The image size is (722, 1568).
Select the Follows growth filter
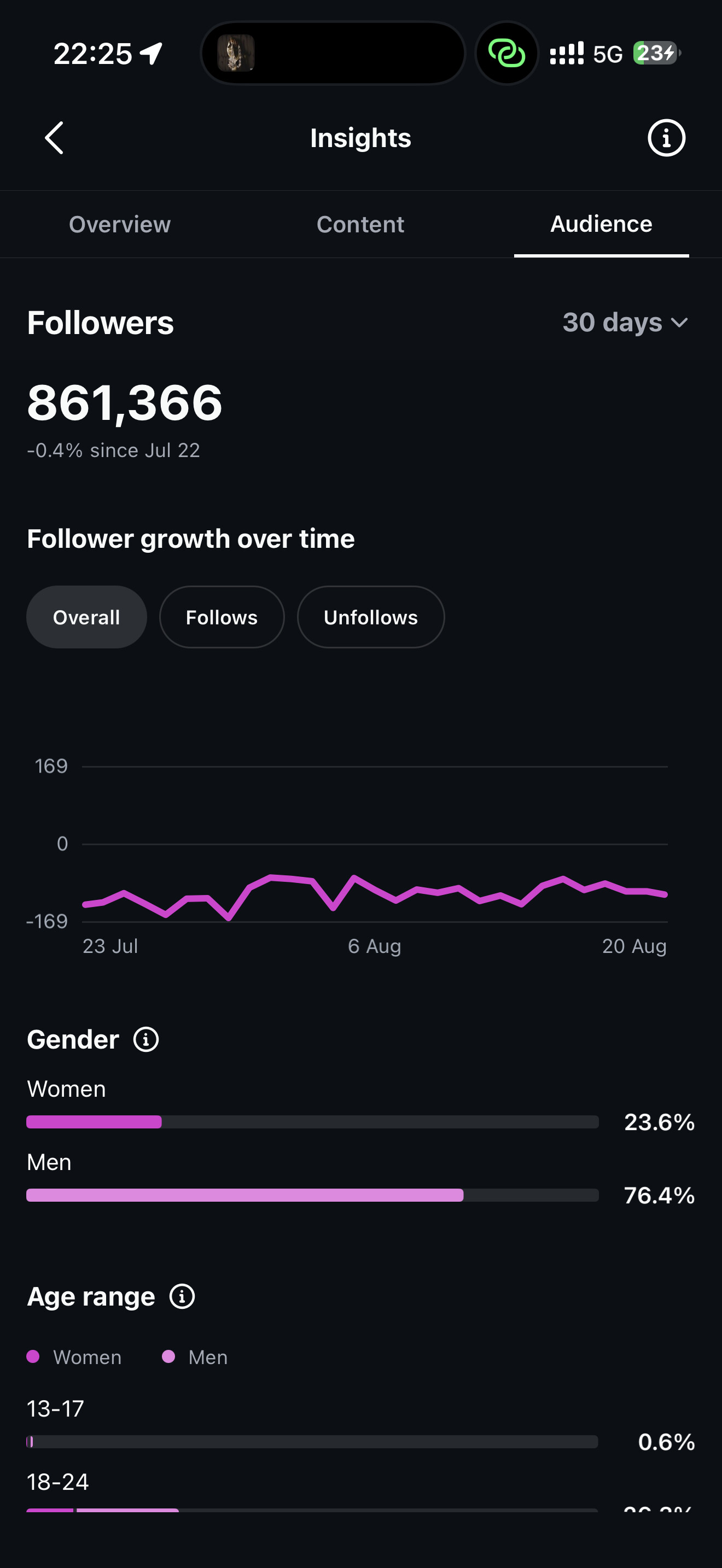pos(222,617)
